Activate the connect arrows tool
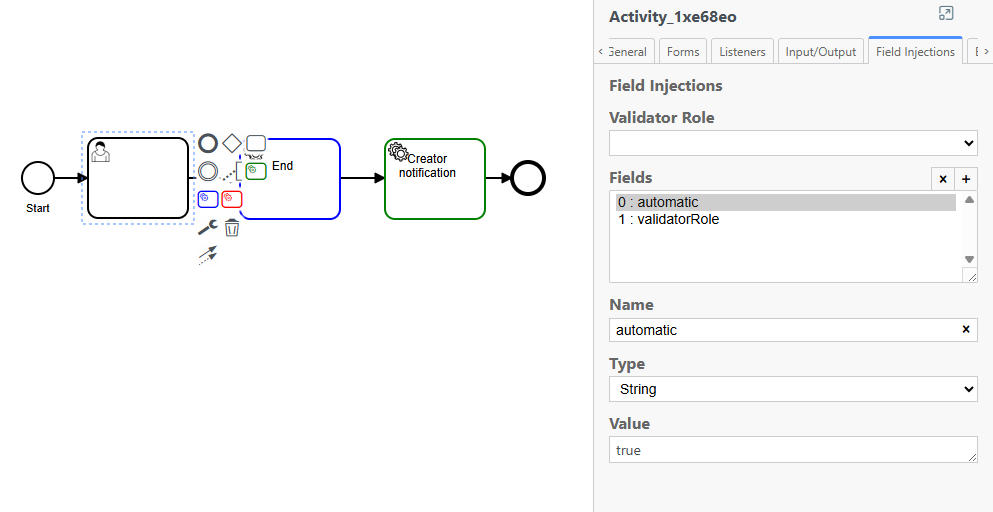 pos(208,255)
